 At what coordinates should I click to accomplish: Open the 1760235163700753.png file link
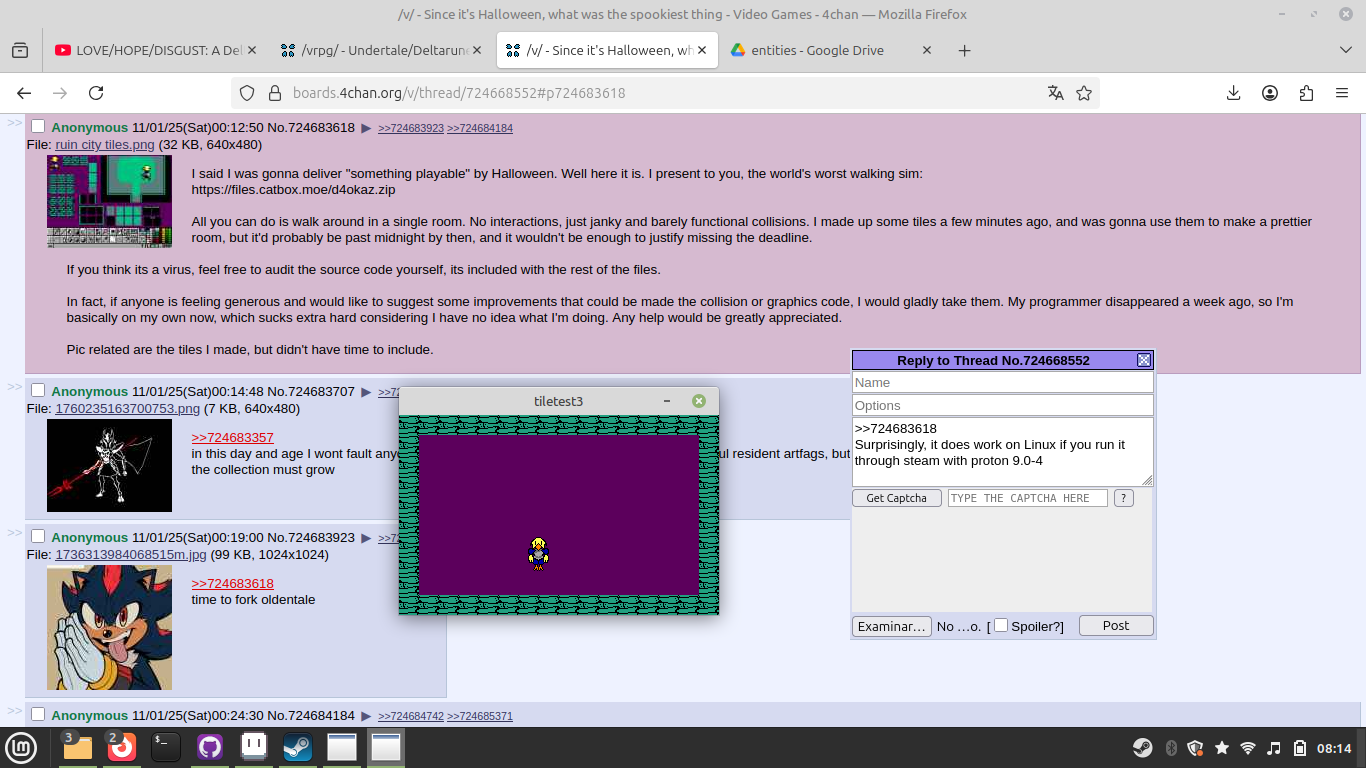[x=128, y=409]
